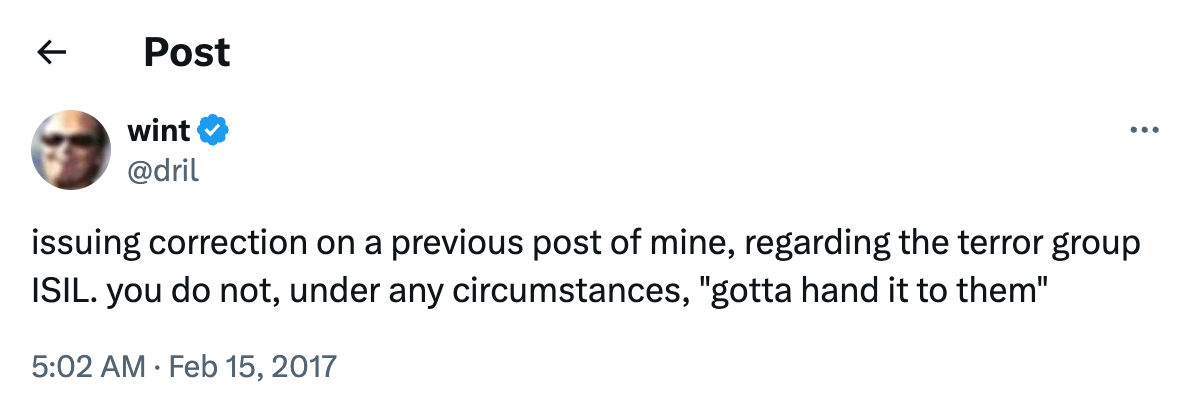Click the "Post" header title
The width and height of the screenshot is (1190, 416).
pyautogui.click(x=187, y=52)
